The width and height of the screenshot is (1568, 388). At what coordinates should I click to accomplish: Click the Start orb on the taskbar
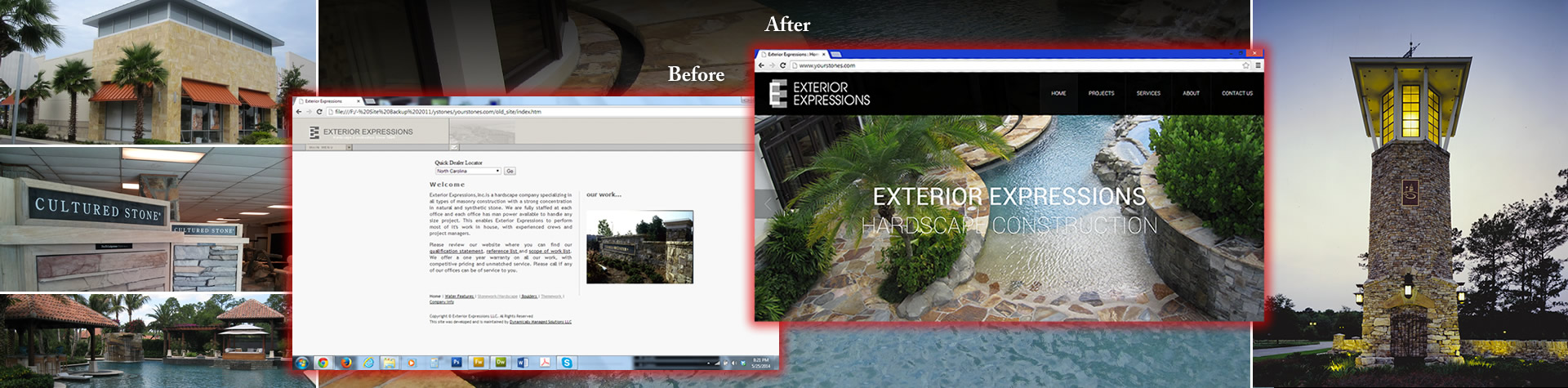coord(302,363)
